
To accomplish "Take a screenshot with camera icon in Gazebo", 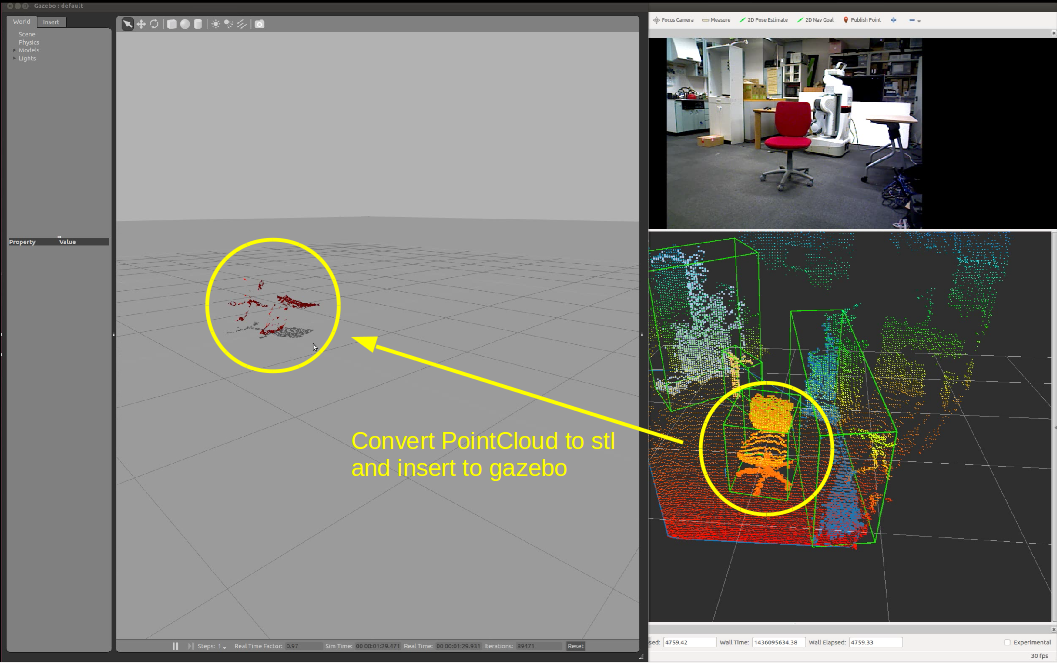I will coord(259,24).
